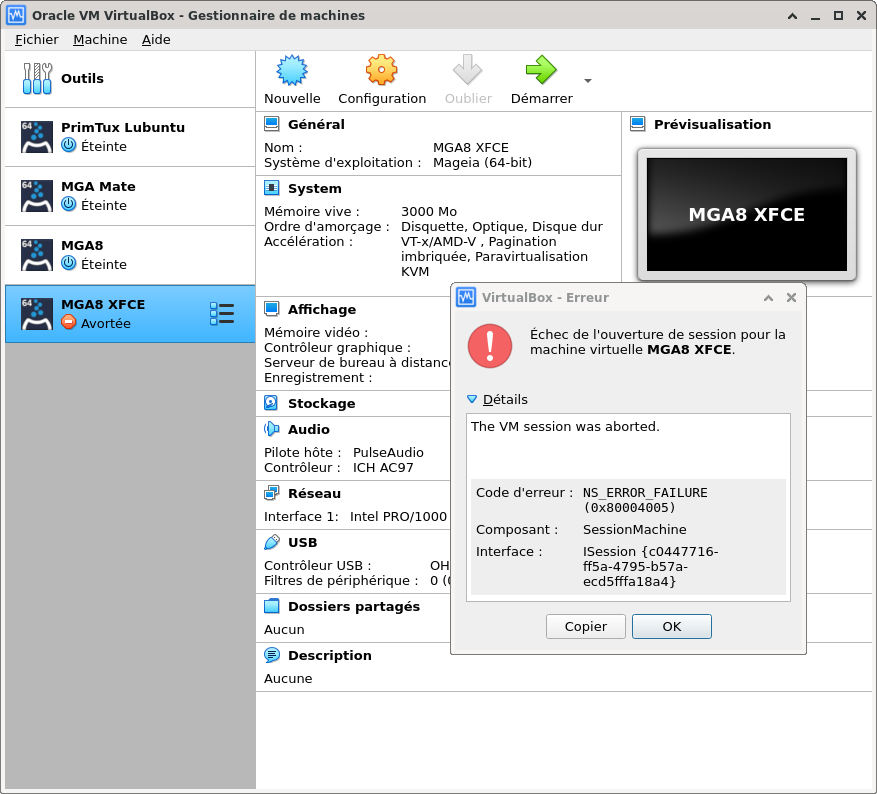Close the VirtualBox - Erreur dialog
The image size is (877, 794).
[791, 297]
